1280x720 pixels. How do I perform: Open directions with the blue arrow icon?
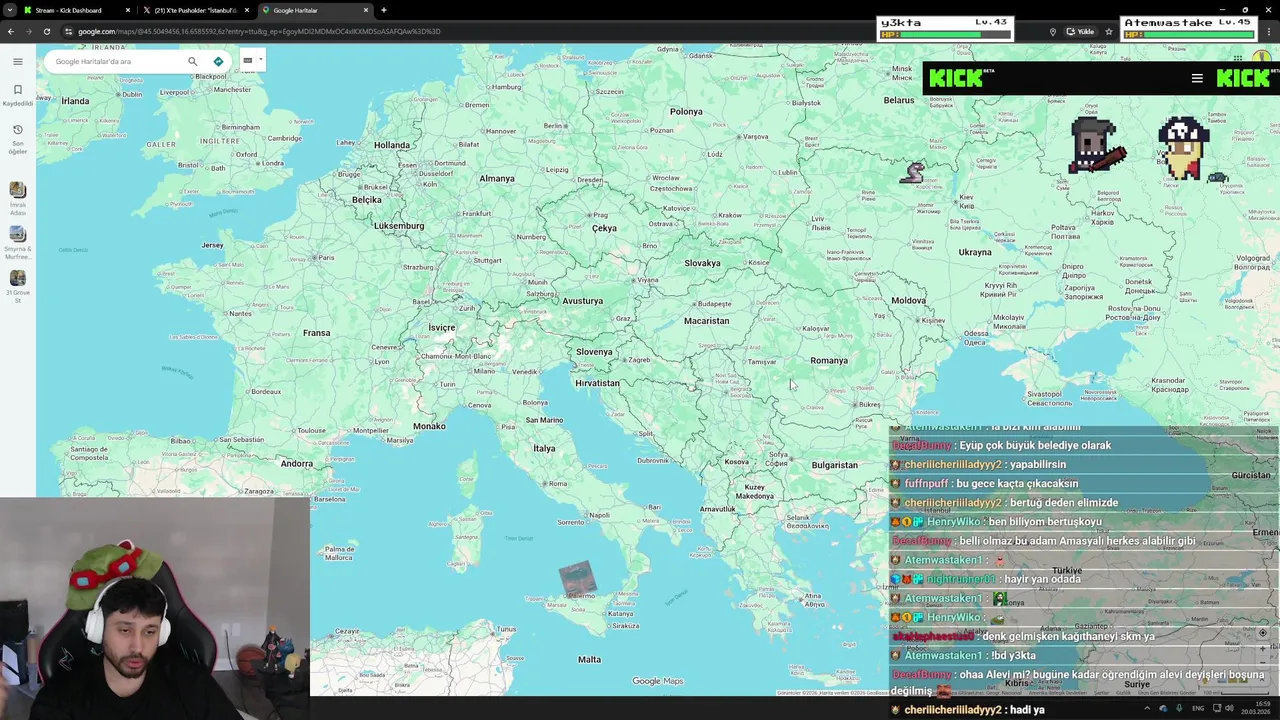click(x=218, y=61)
